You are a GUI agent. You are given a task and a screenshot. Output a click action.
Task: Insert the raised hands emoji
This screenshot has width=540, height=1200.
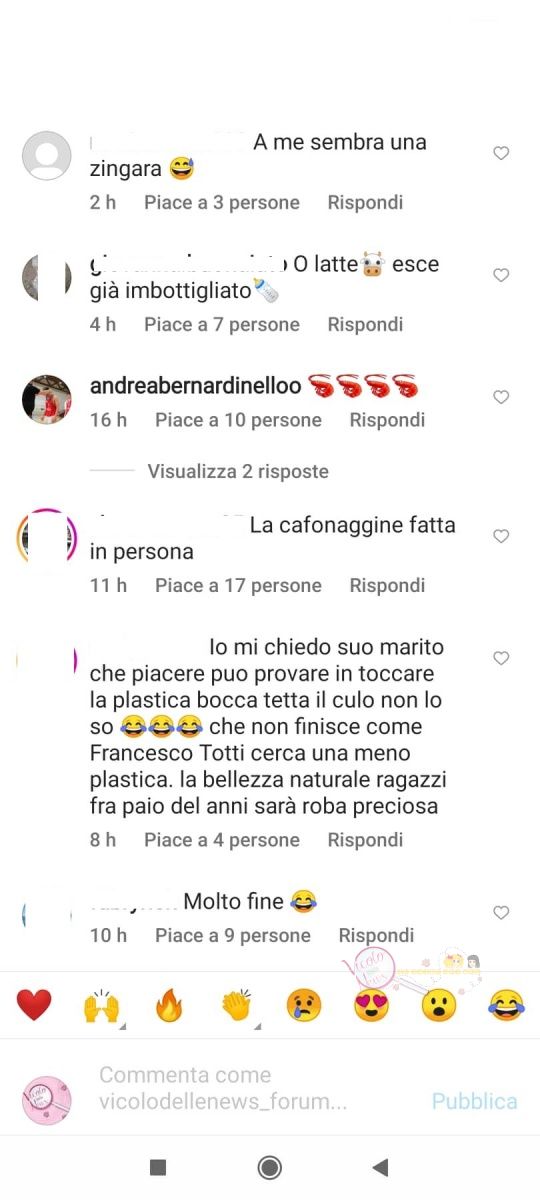(x=101, y=1005)
